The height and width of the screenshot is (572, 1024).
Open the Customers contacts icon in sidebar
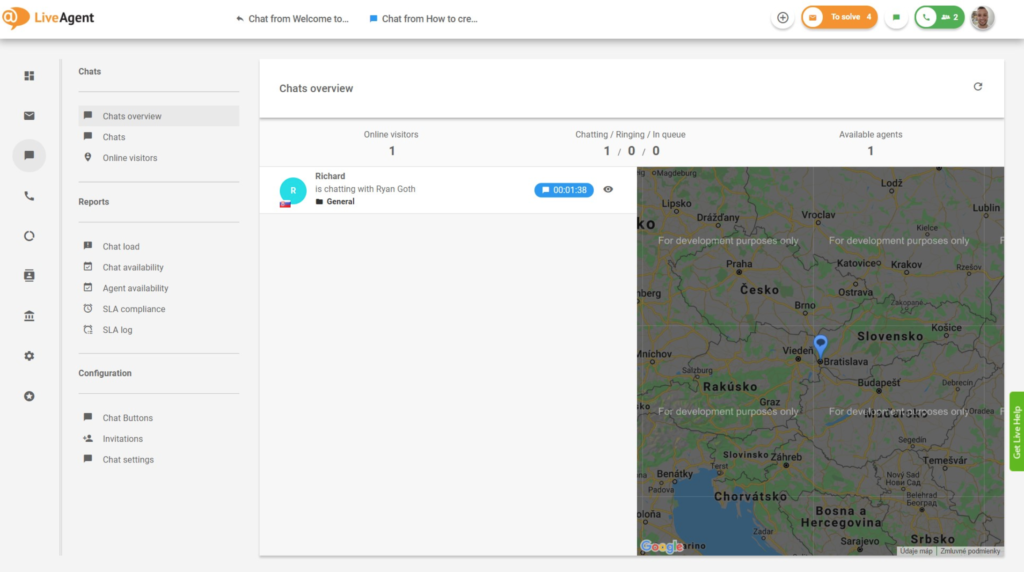click(29, 275)
